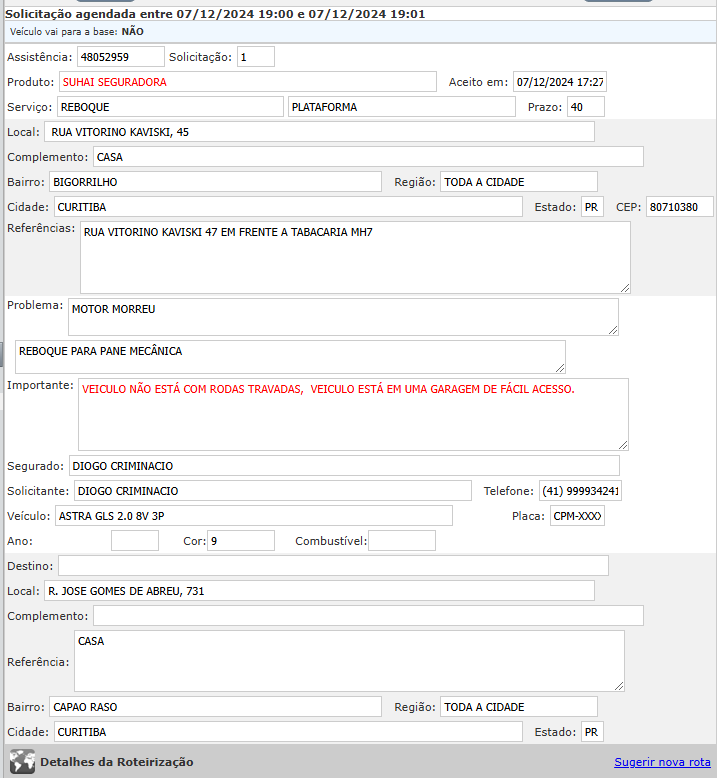Click the destination Região field TODA A CIDADE
The width and height of the screenshot is (720, 778).
[519, 707]
